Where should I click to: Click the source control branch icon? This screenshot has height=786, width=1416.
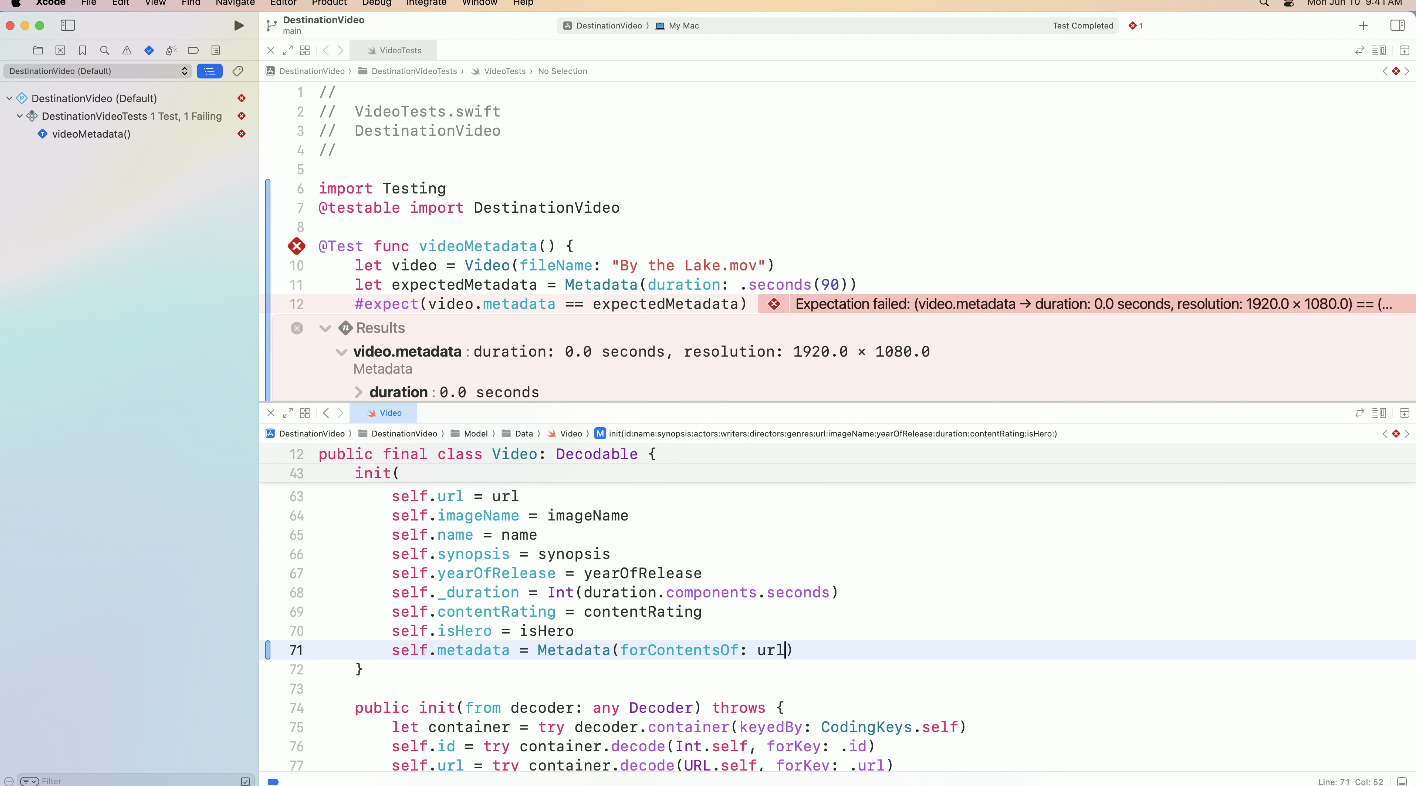click(x=271, y=25)
